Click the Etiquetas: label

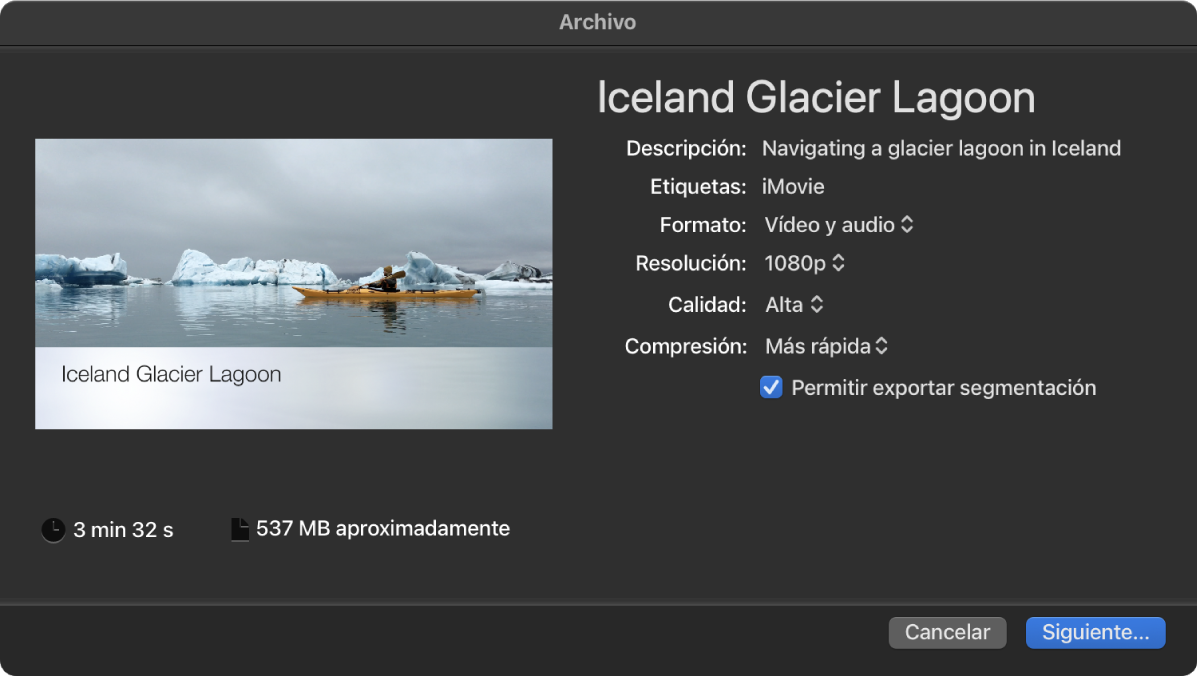tap(698, 187)
